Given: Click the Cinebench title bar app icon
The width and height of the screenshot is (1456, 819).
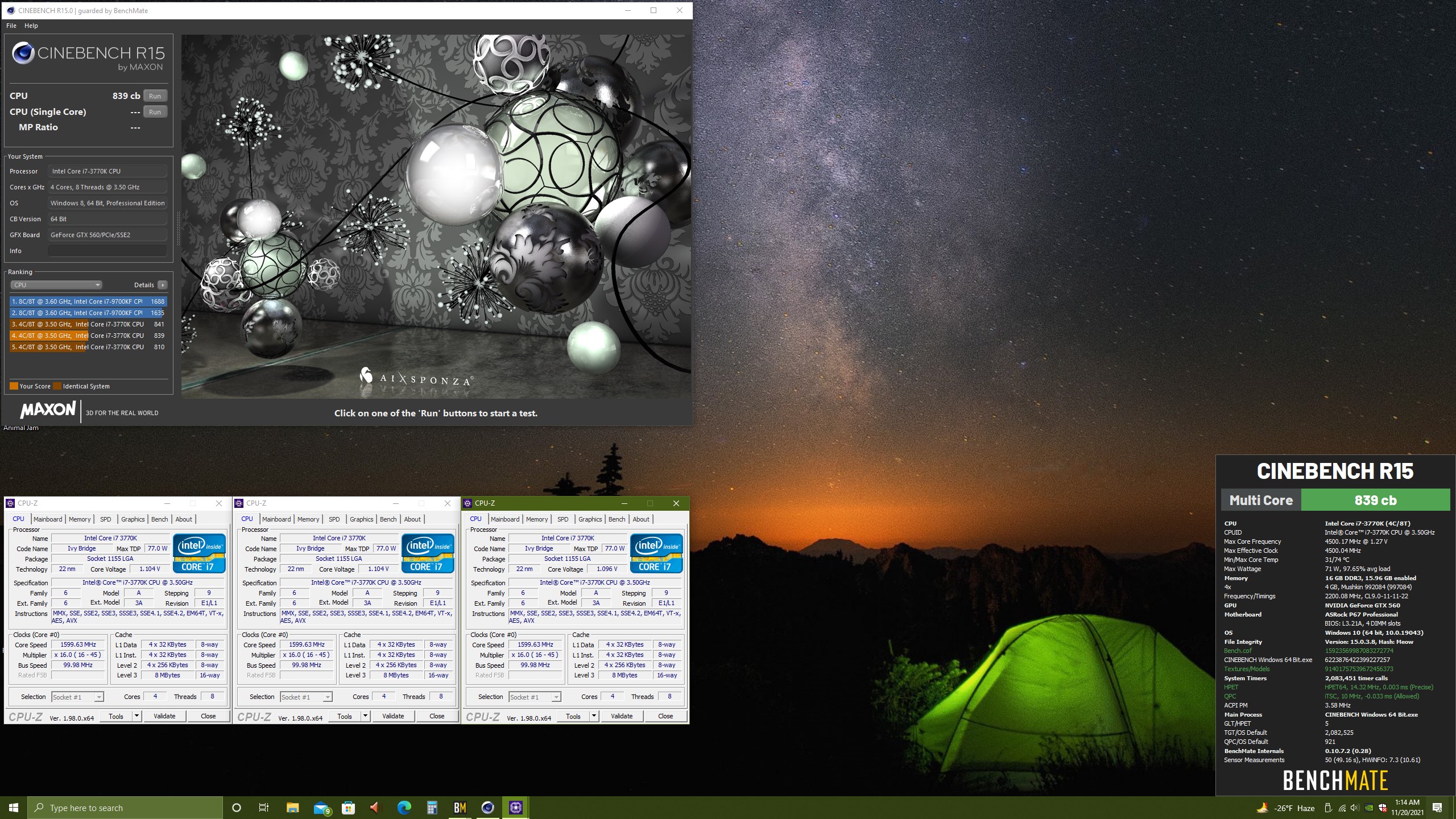Looking at the screenshot, I should (10, 10).
